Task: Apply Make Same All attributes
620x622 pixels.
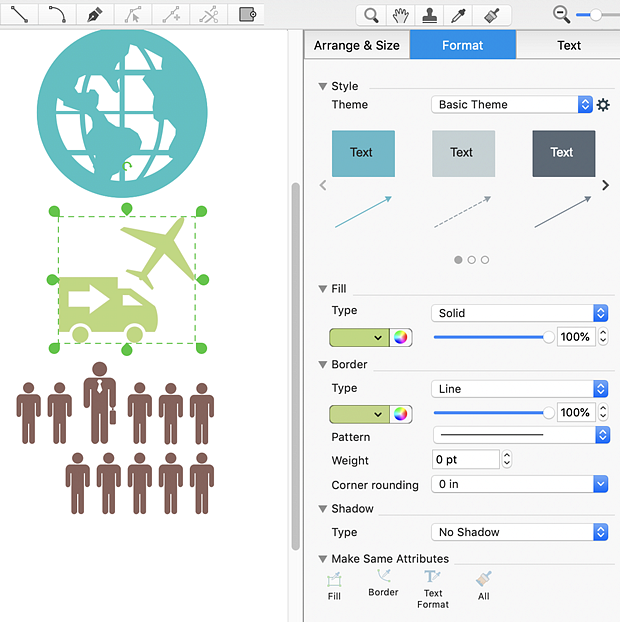Action: click(x=484, y=586)
